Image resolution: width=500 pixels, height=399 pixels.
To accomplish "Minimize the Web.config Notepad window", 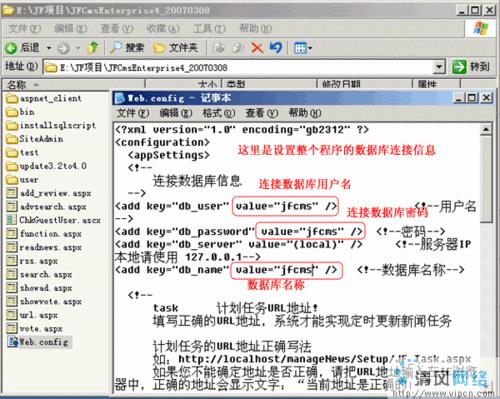I will point(459,98).
